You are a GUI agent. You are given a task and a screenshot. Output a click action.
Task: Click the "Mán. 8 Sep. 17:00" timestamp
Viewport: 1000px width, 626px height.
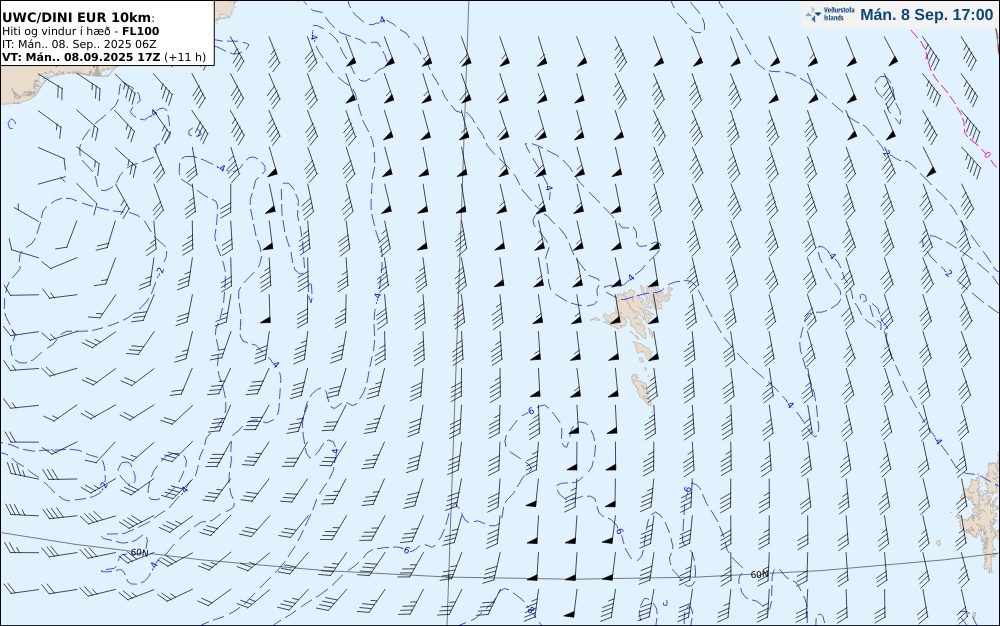pos(926,15)
